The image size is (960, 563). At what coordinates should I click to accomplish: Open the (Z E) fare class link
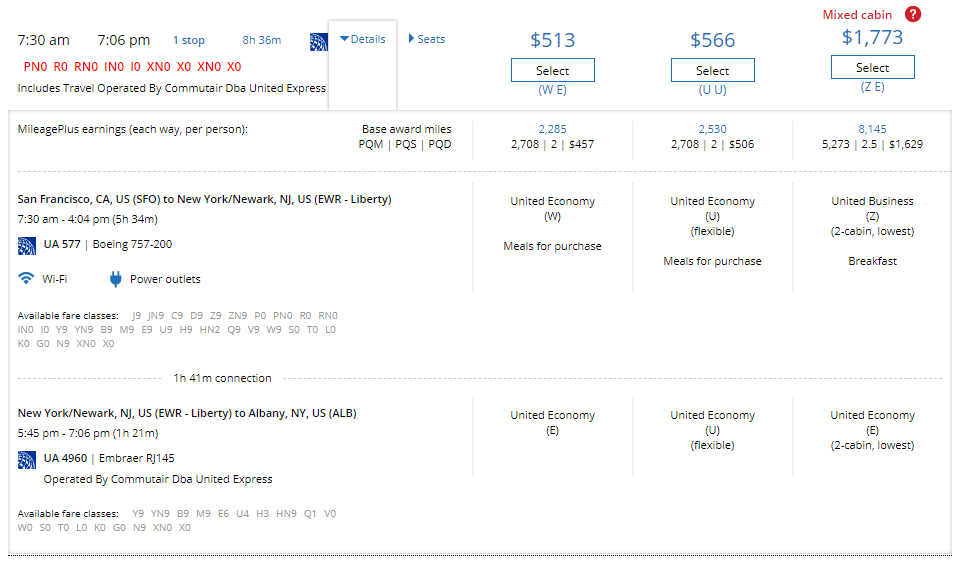872,87
